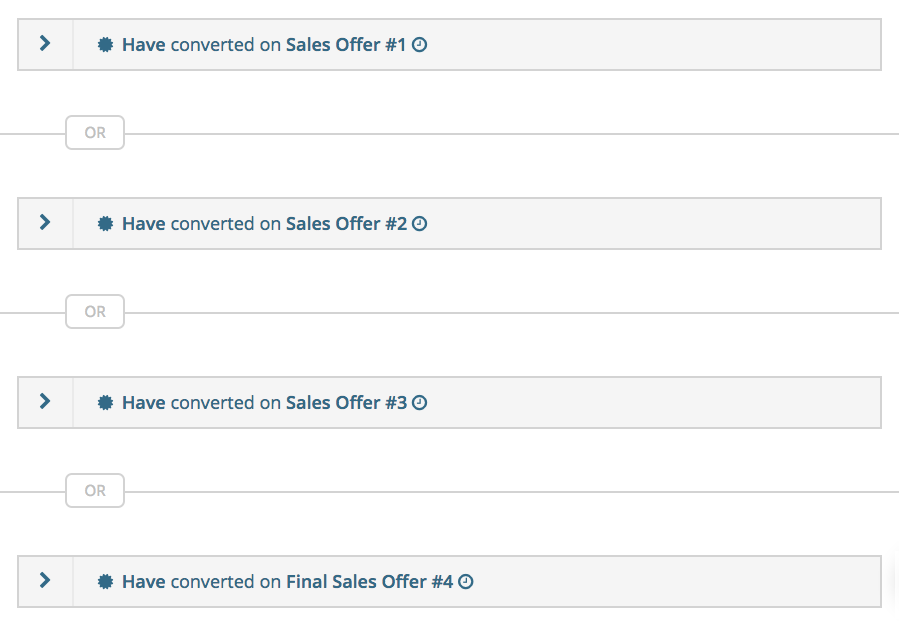This screenshot has width=899, height=627.
Task: Click the word Have in Sales Offer #1 row
Action: click(x=143, y=45)
